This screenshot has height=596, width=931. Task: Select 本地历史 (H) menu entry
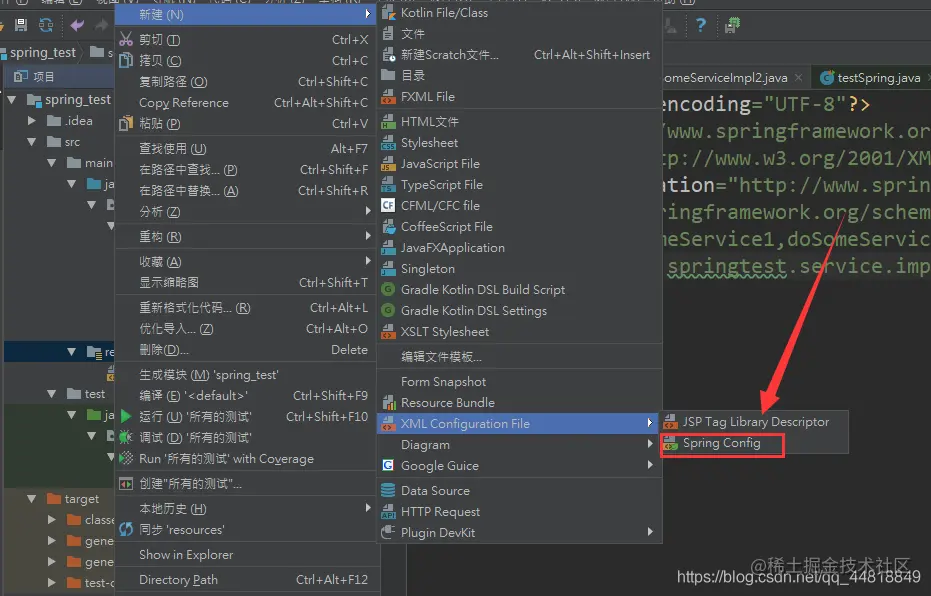click(245, 509)
